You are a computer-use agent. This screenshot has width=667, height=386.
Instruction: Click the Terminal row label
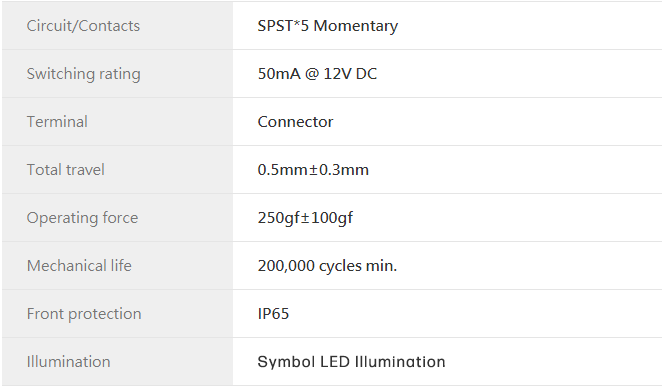point(57,122)
